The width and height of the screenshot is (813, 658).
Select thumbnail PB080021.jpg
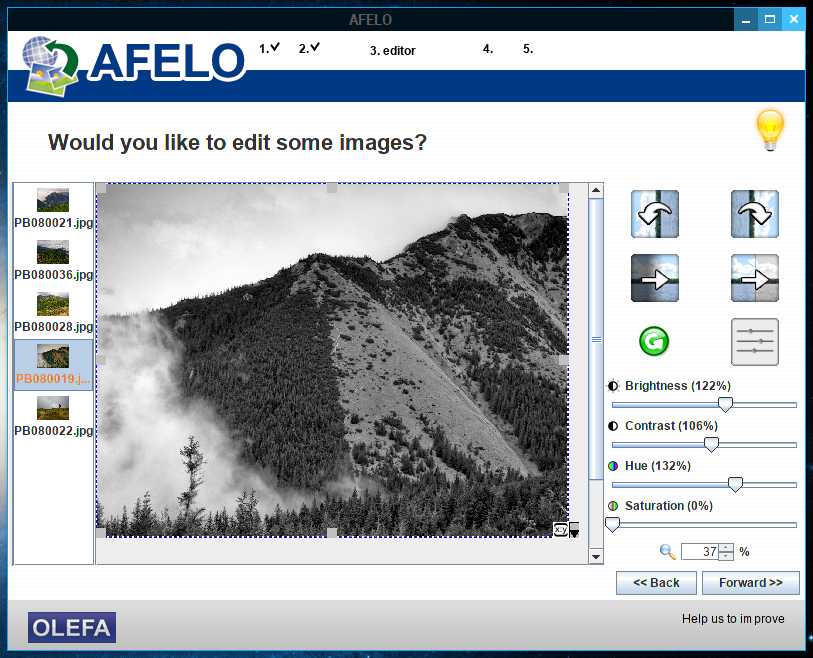[53, 209]
